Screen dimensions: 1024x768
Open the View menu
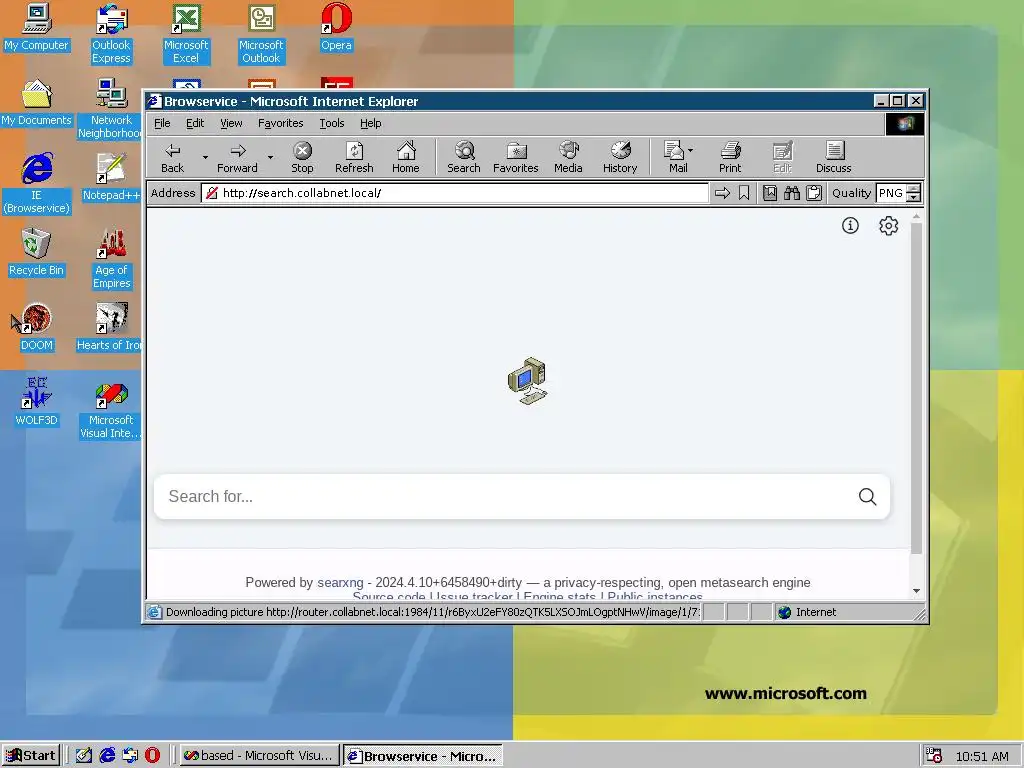[x=231, y=123]
